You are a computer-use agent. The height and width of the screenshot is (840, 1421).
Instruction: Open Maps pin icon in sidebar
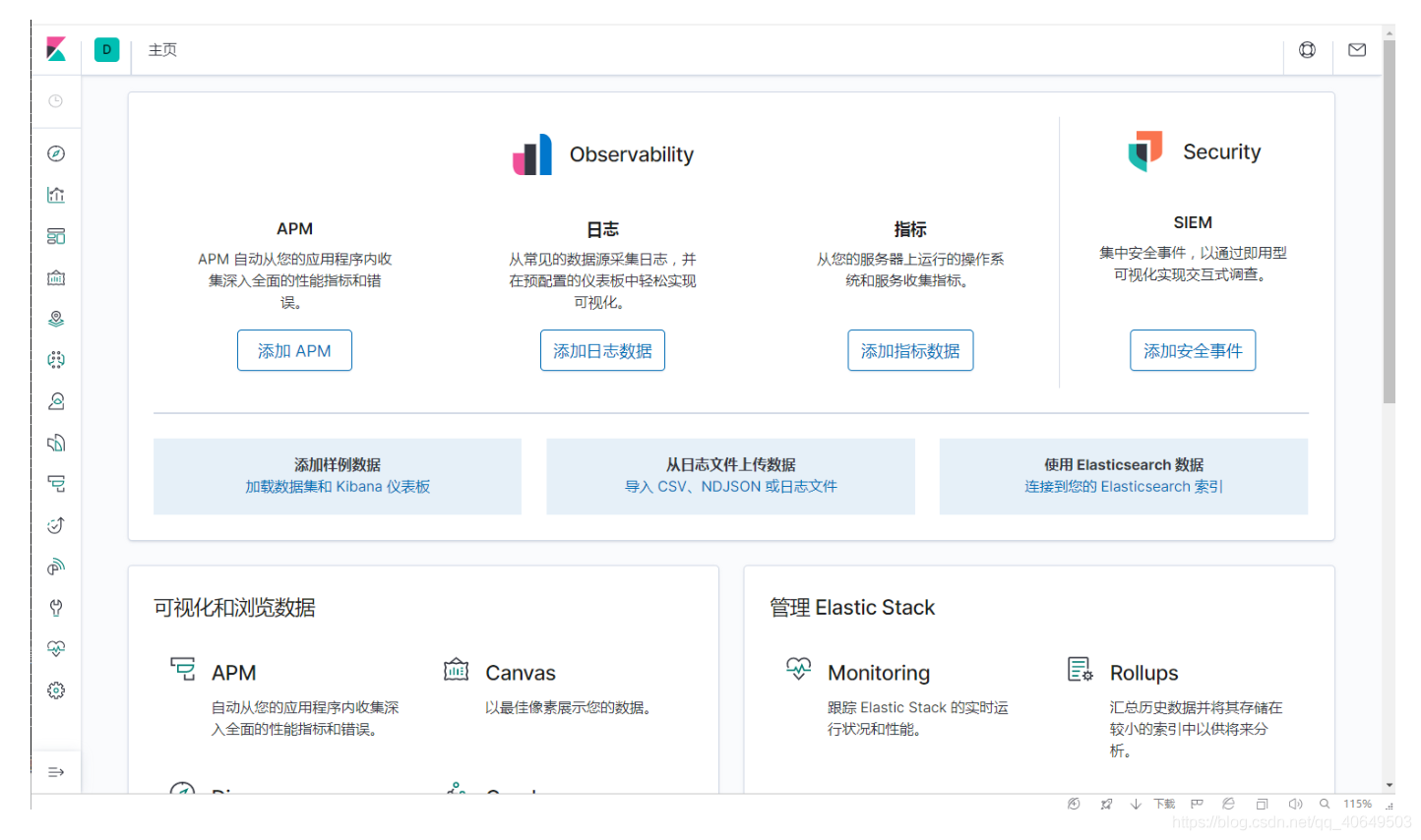pyautogui.click(x=56, y=319)
